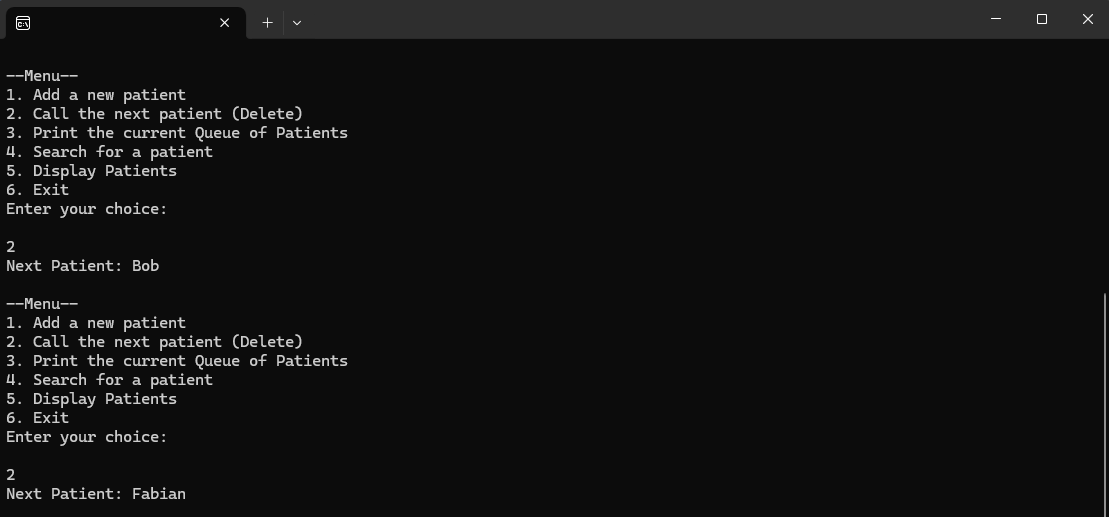Click "4. Search for a patient" in the lower menu
Image resolution: width=1109 pixels, height=517 pixels.
coord(109,380)
